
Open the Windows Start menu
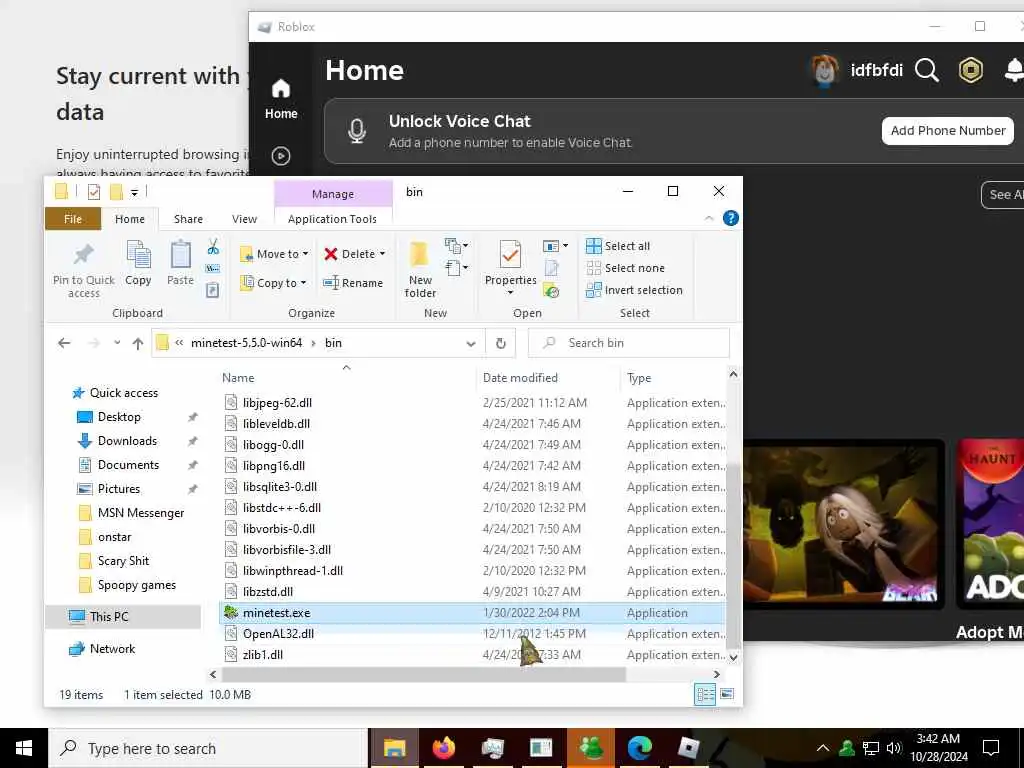coord(24,748)
